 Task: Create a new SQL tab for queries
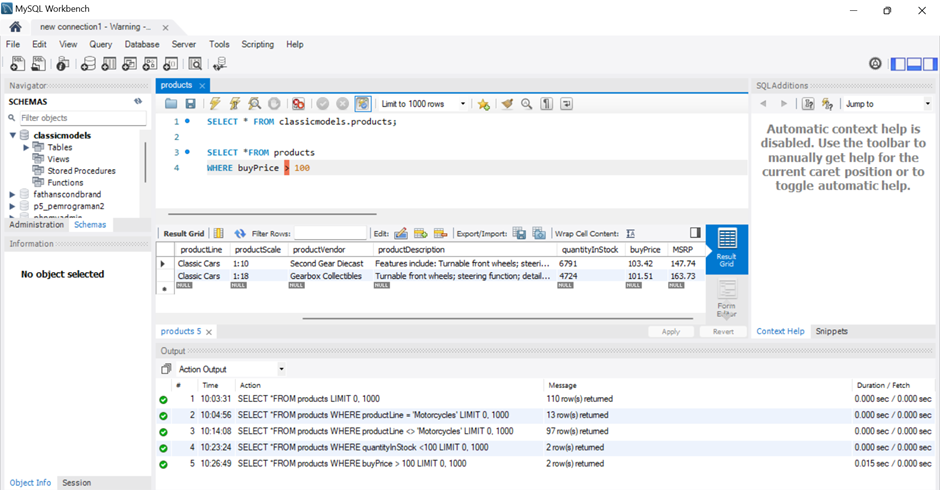(18, 64)
